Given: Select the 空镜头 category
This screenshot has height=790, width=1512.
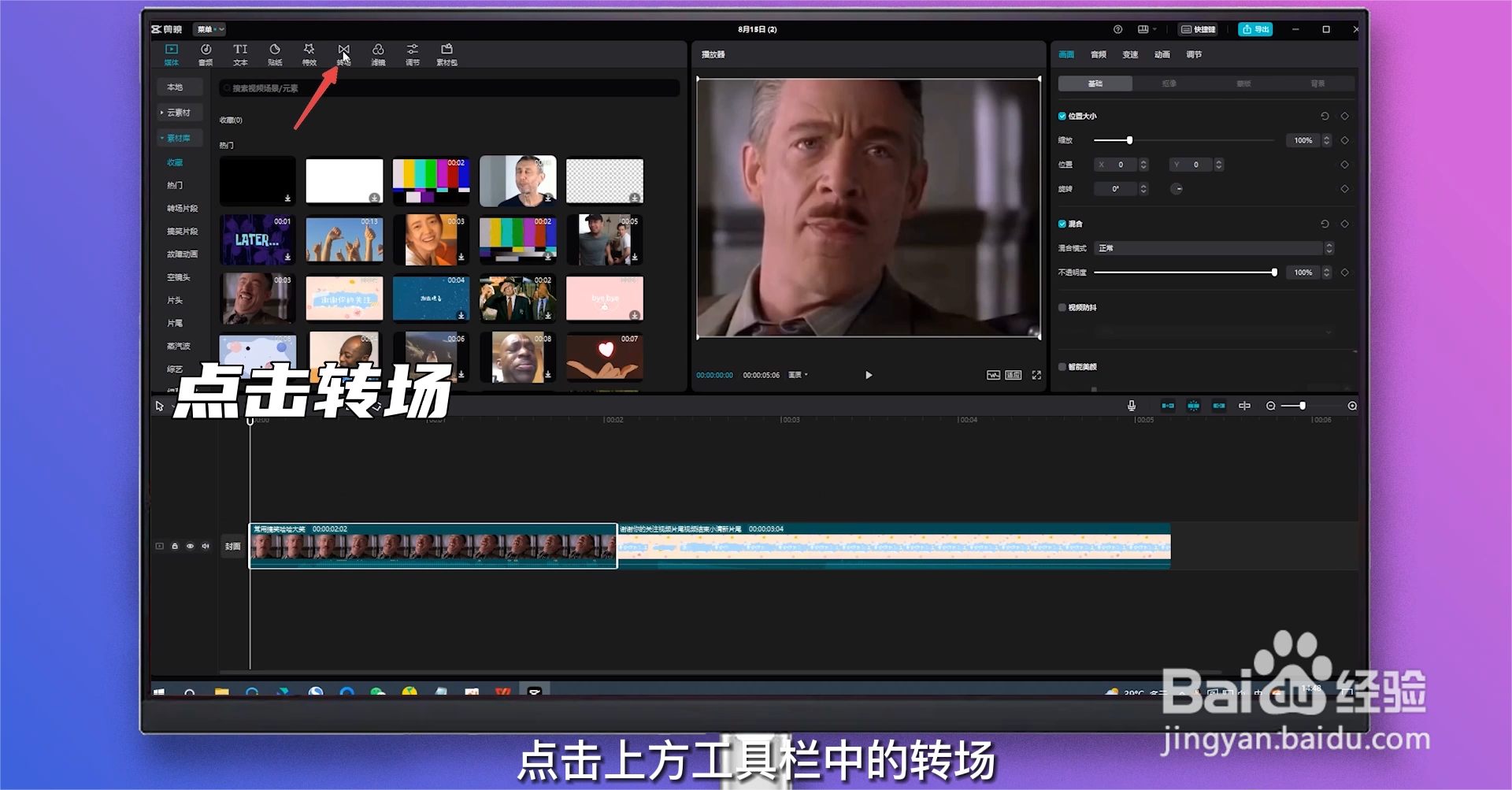Looking at the screenshot, I should pyautogui.click(x=178, y=276).
